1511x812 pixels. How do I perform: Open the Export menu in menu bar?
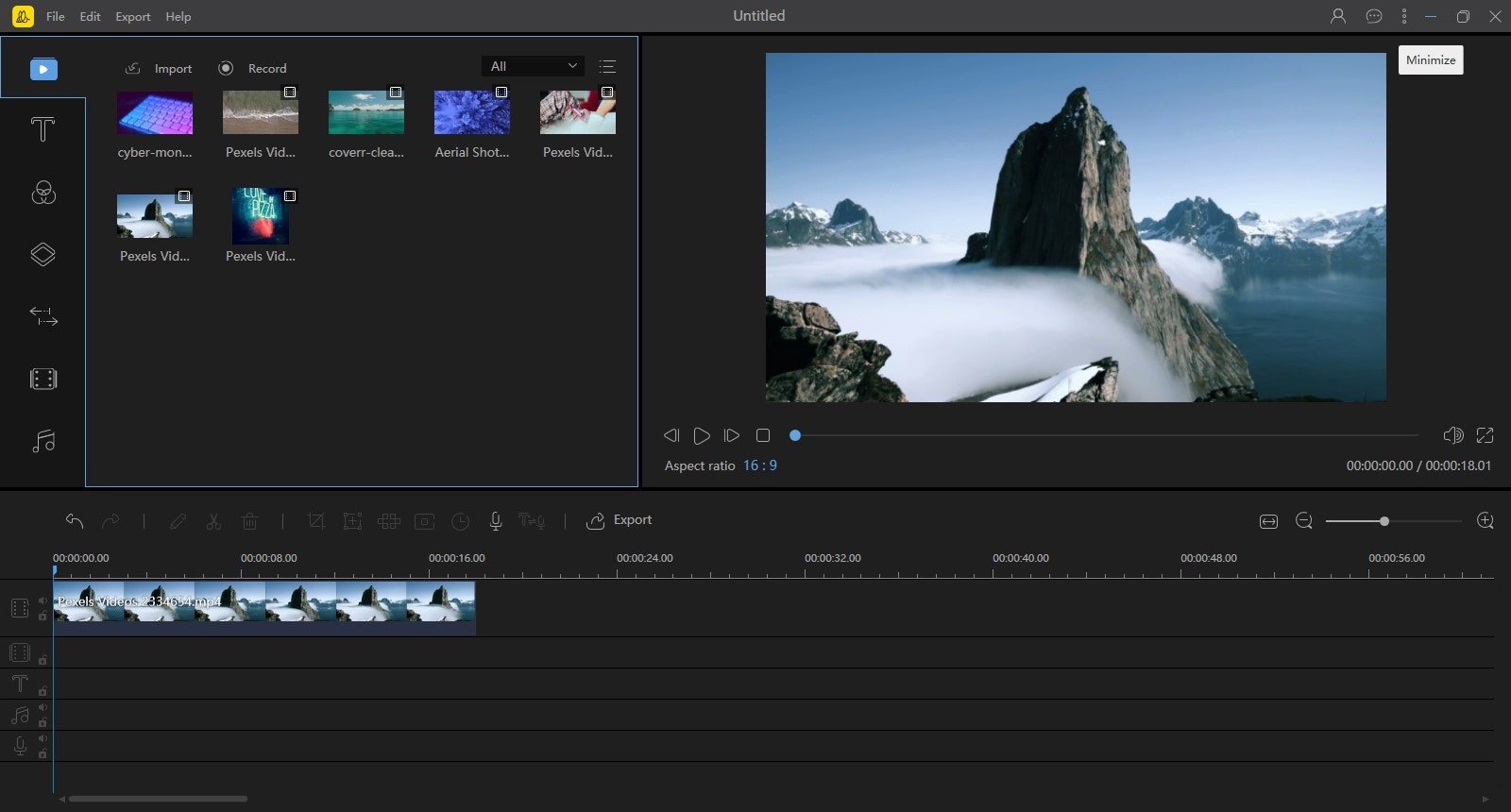[x=132, y=16]
